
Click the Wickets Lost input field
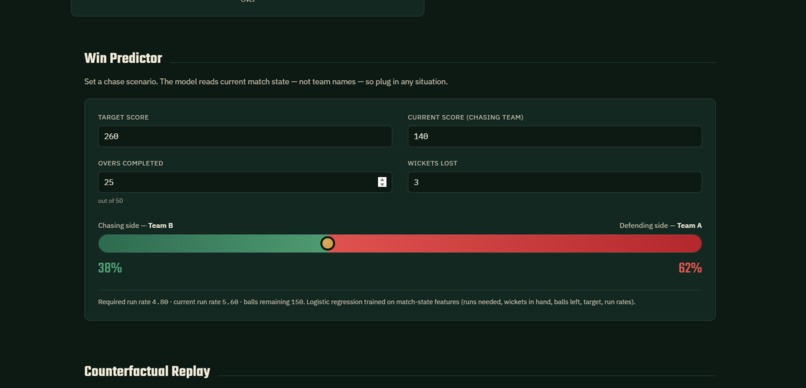(555, 182)
